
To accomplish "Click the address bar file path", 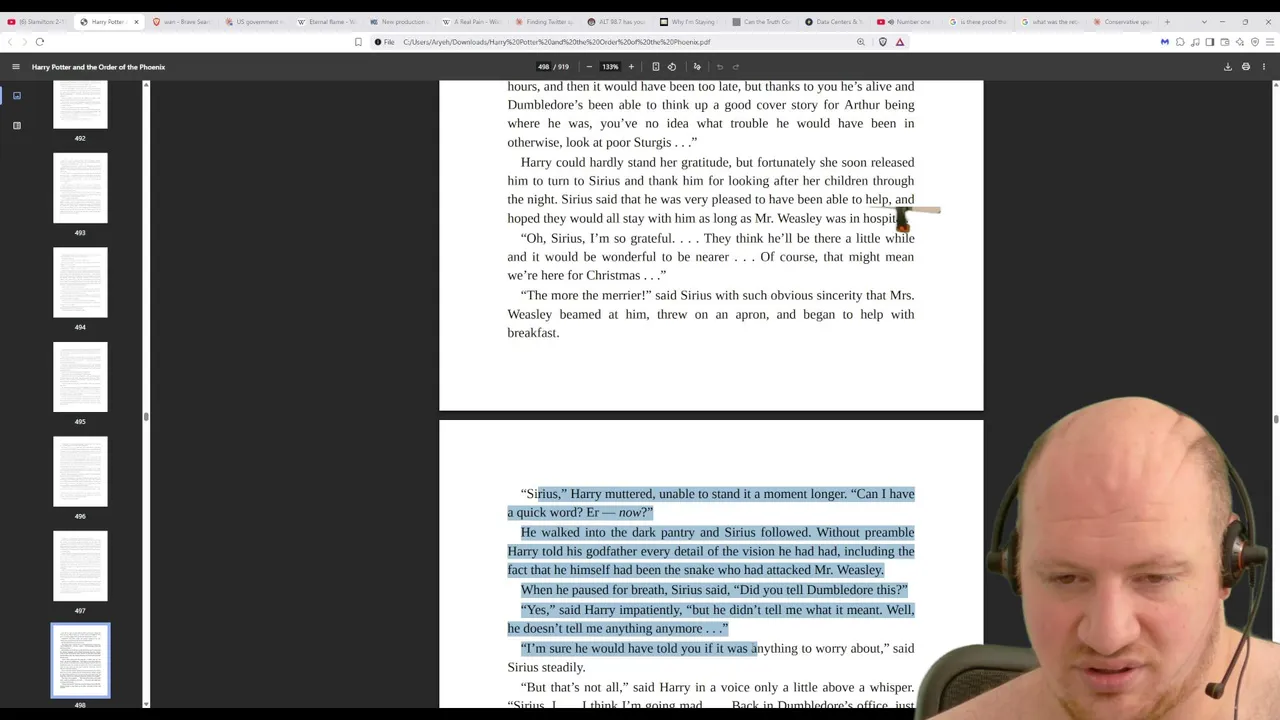I will point(557,42).
